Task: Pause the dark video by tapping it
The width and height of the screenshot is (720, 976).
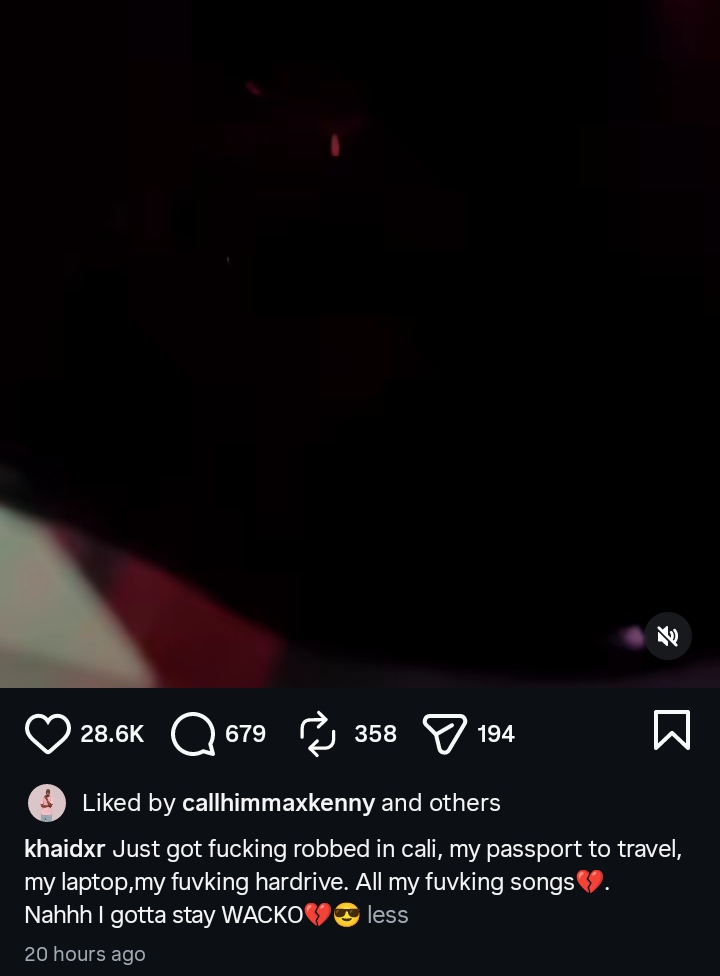Action: point(360,344)
